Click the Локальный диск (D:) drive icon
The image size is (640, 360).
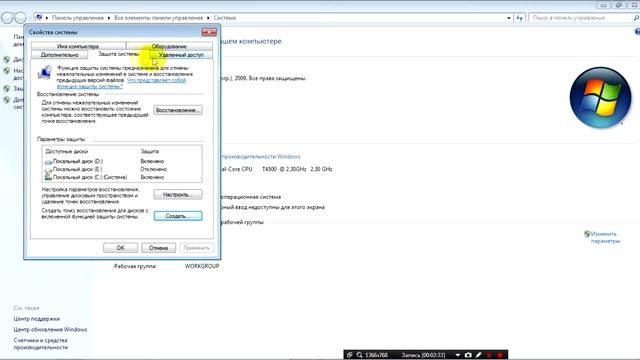(48, 162)
